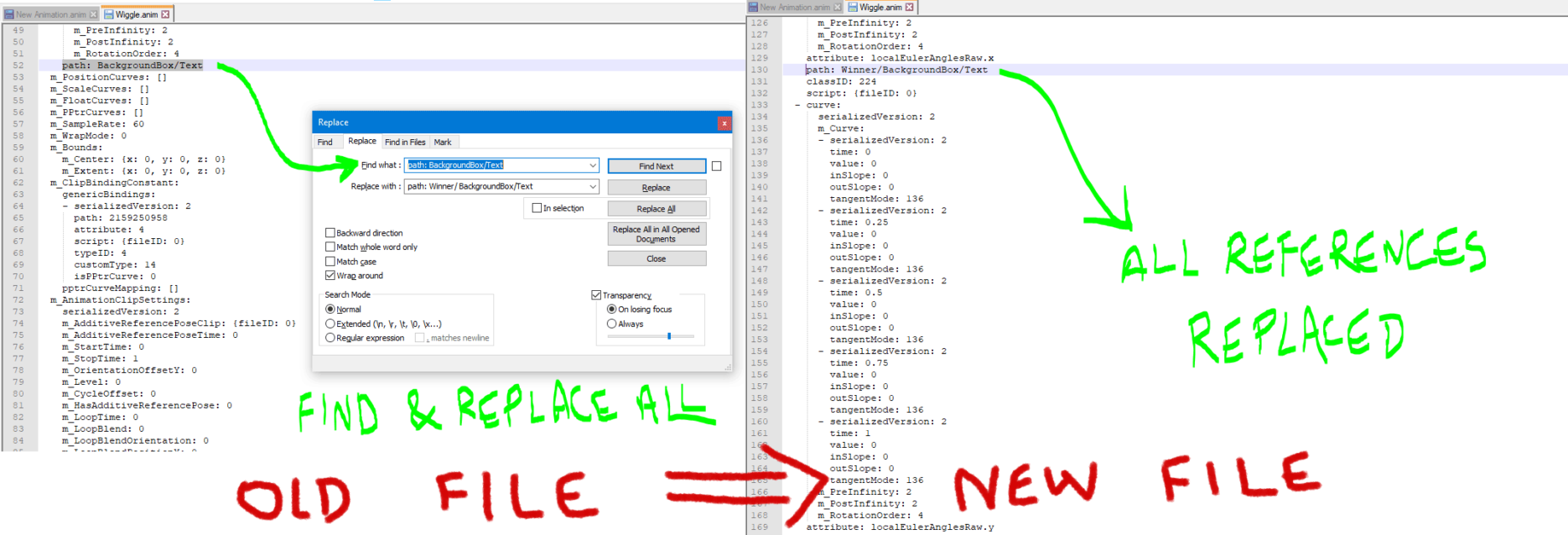Viewport: 1568px width, 535px height.
Task: Expand the Replace with dropdown list
Action: coord(592,186)
